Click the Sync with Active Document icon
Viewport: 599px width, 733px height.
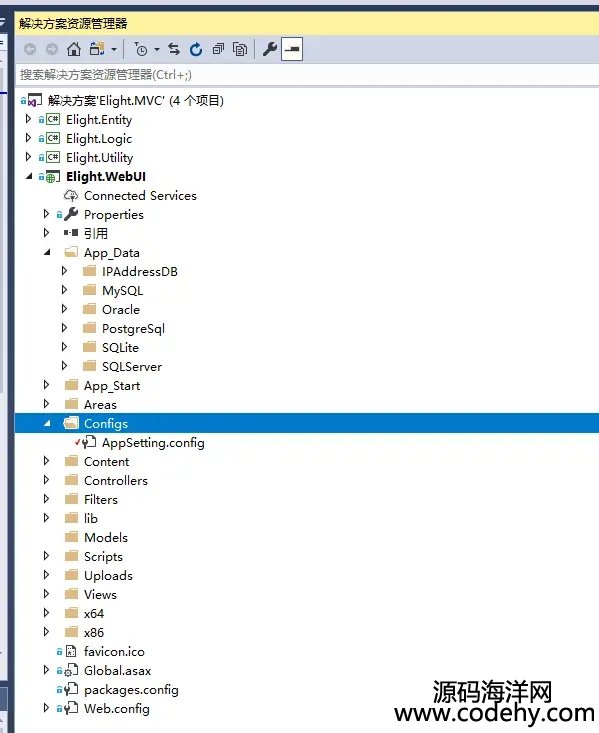(174, 49)
